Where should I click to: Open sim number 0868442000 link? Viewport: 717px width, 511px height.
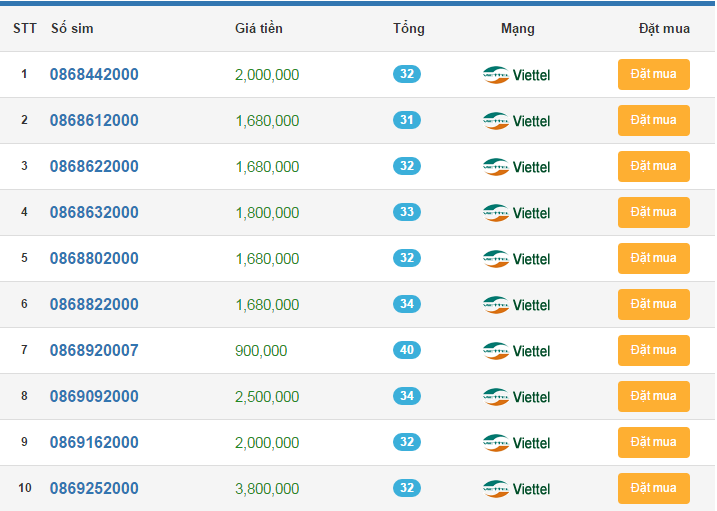coord(94,74)
